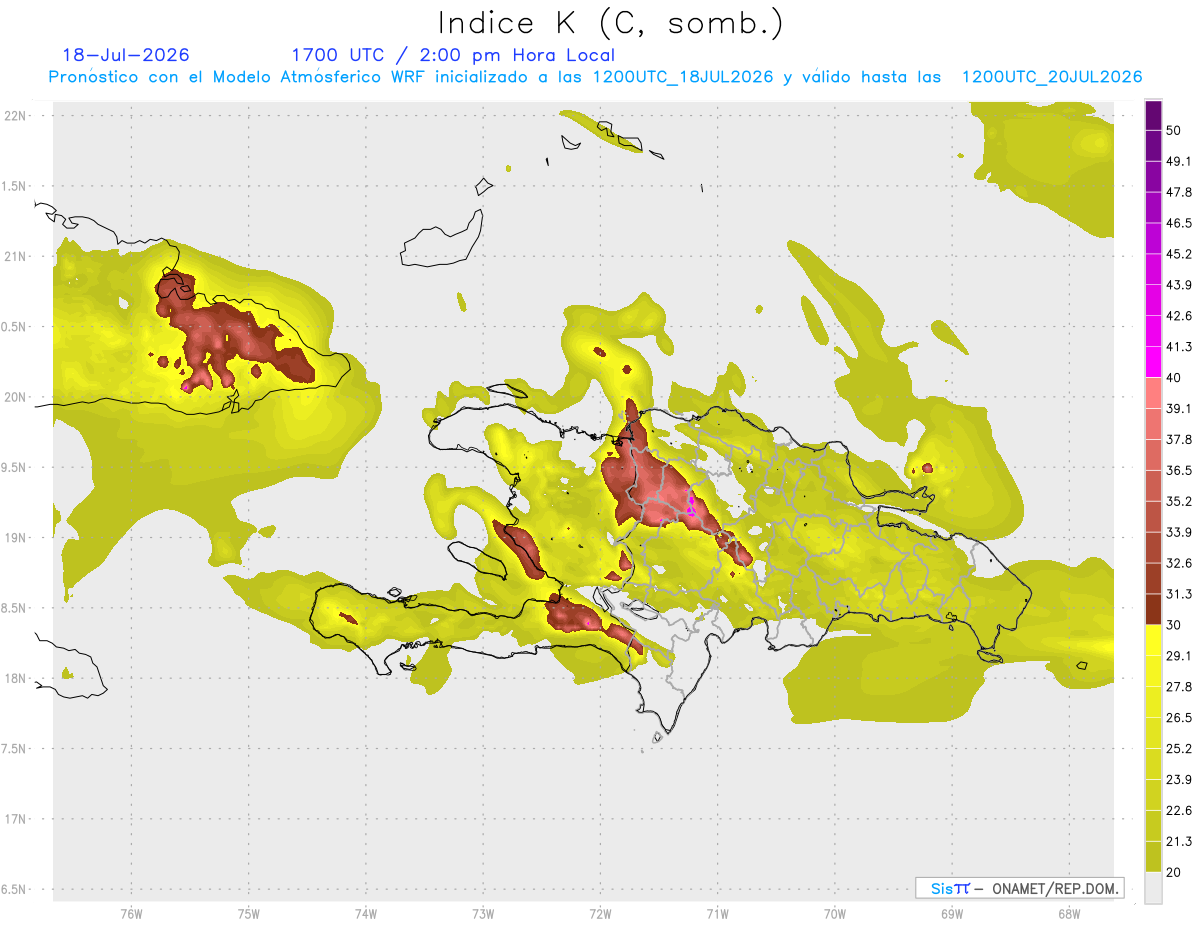Image resolution: width=1200 pixels, height=927 pixels.
Task: Pick the bright yellow colorbar segment between 29.1 and 30
Action: click(1153, 640)
